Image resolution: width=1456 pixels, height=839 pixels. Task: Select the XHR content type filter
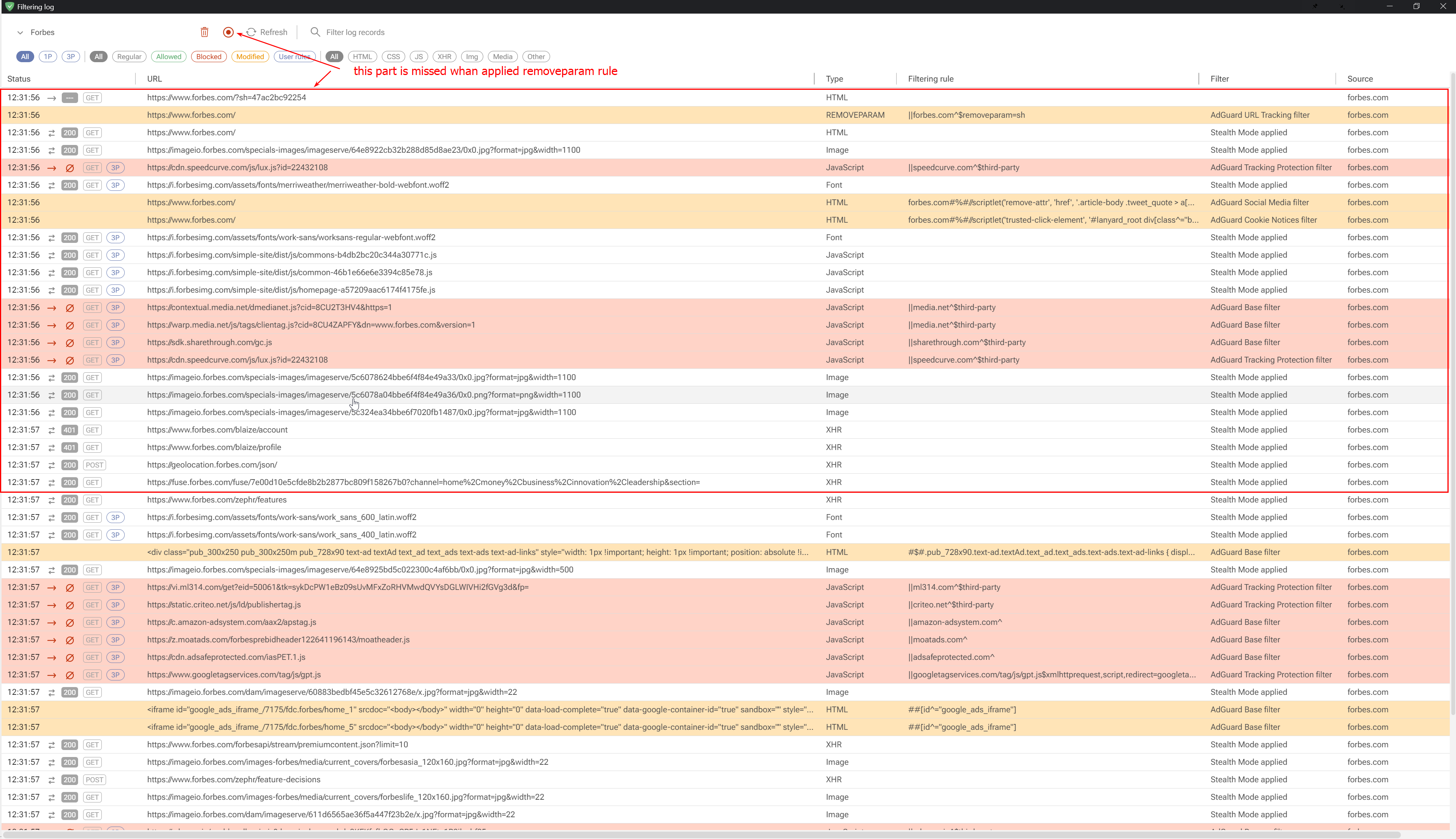coord(444,56)
